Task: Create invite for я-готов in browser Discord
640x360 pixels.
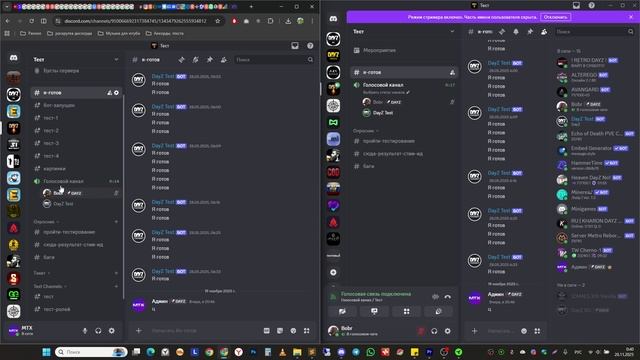Action: (x=109, y=93)
